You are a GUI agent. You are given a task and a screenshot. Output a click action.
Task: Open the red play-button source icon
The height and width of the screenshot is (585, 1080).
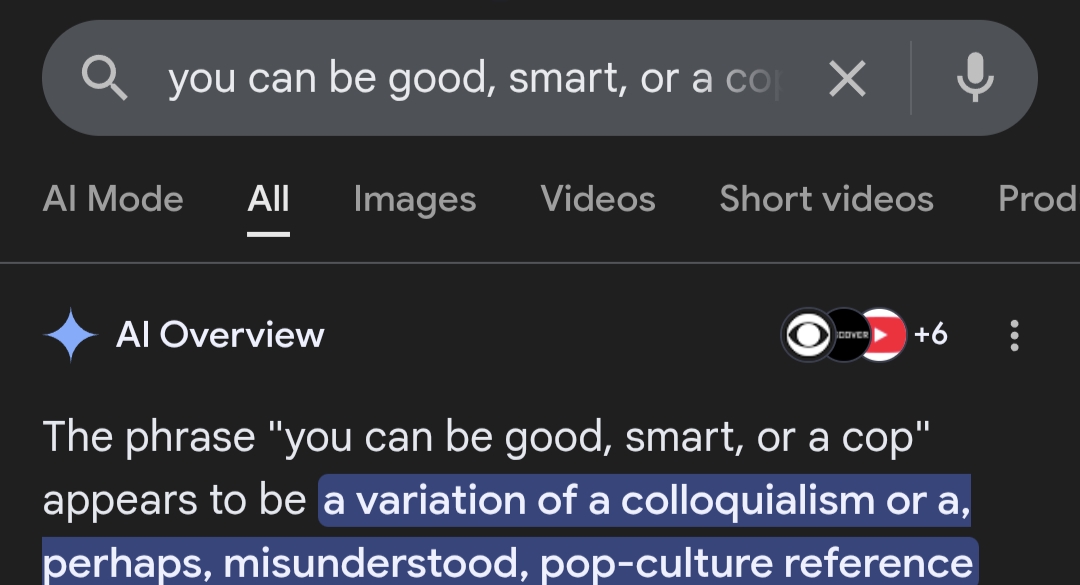tap(882, 335)
